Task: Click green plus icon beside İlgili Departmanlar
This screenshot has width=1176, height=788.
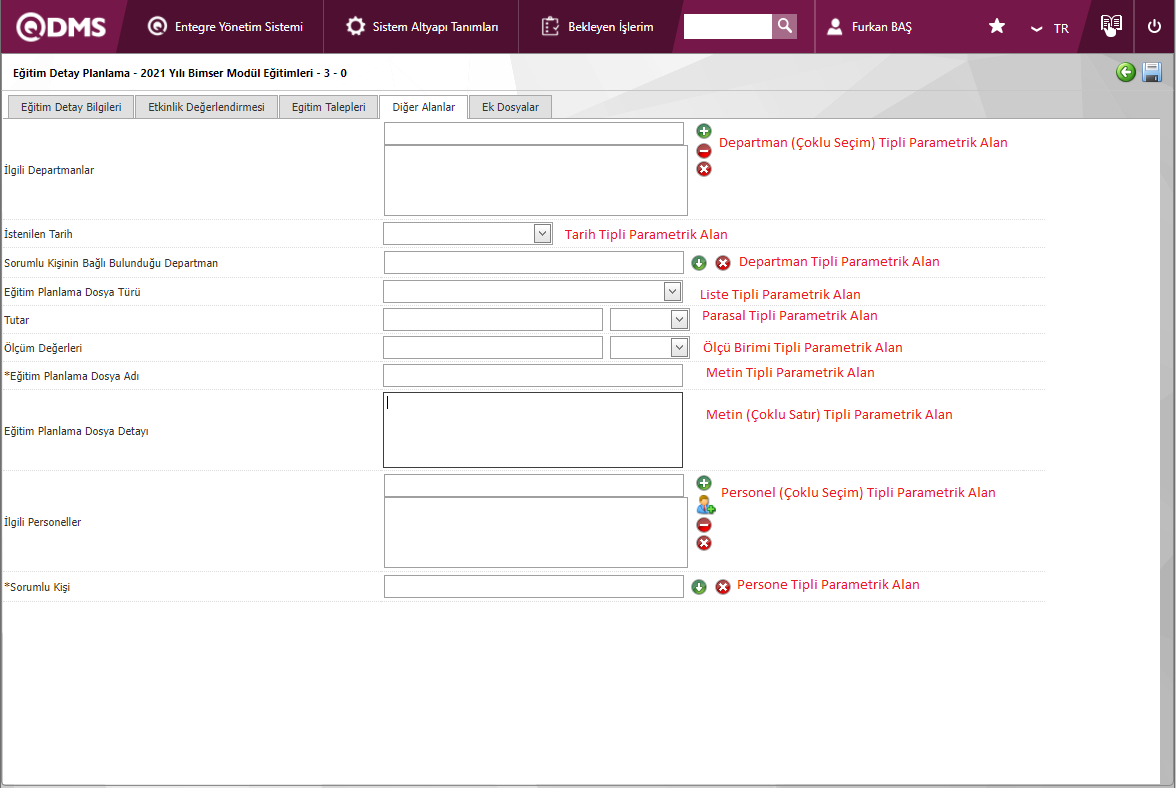Action: 704,131
